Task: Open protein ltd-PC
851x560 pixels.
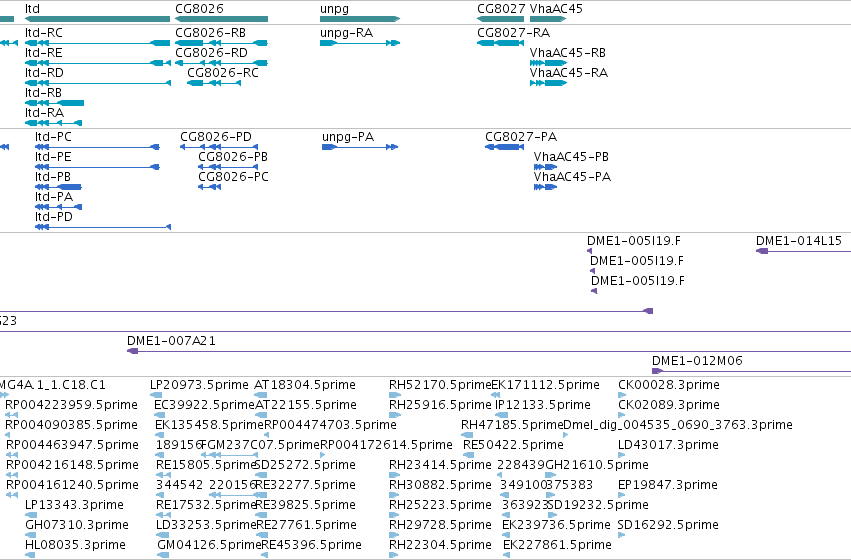Action: (53, 137)
